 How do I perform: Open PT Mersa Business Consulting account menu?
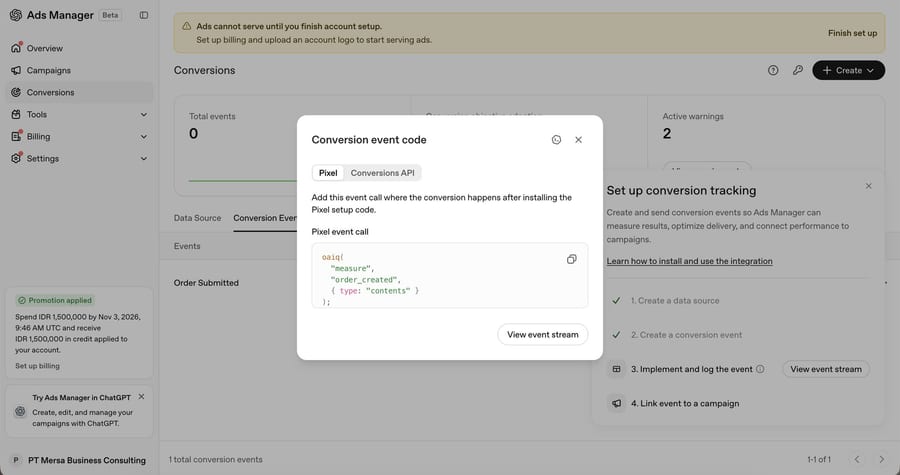click(x=87, y=460)
